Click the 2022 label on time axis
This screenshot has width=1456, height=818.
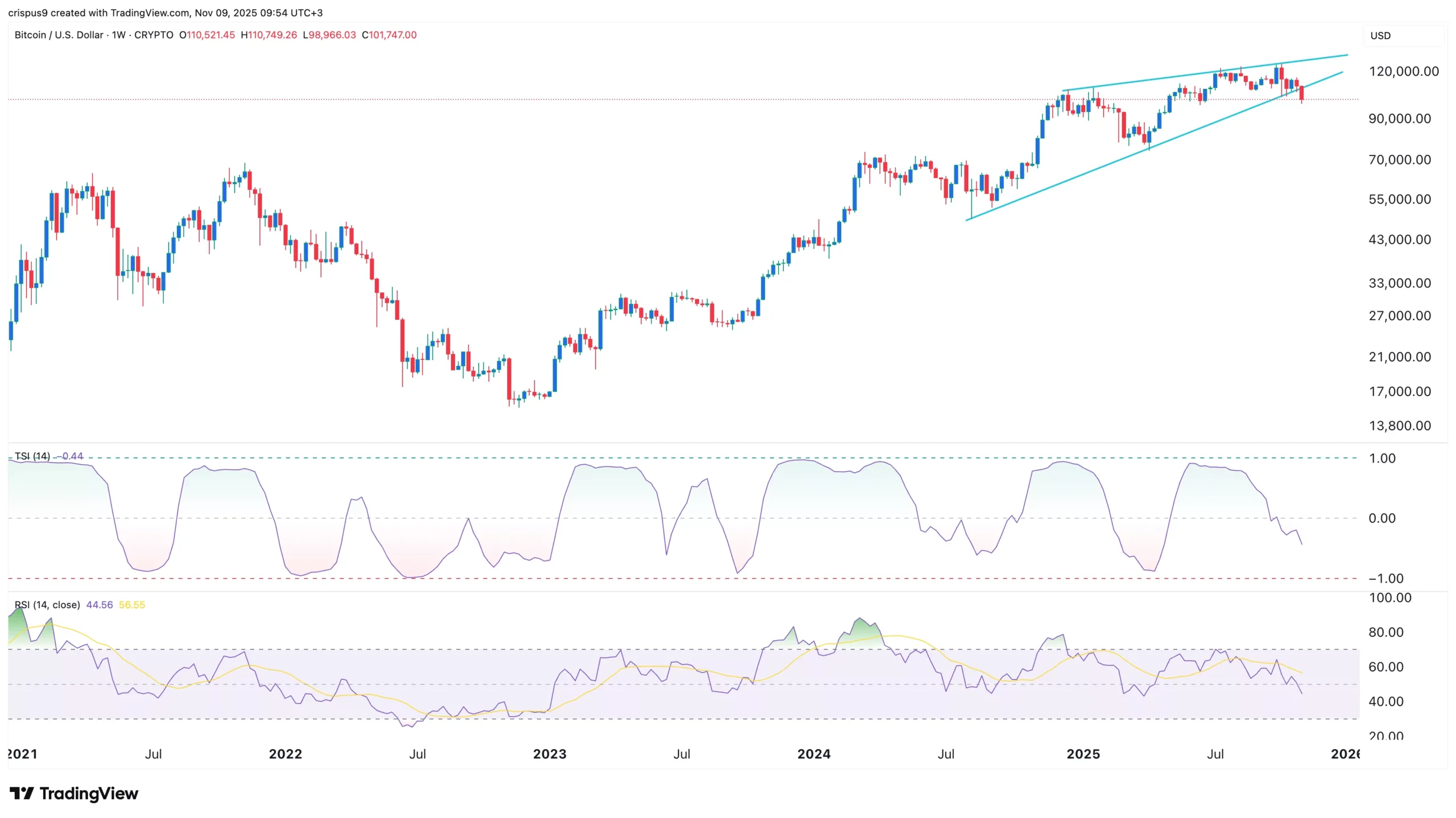pyautogui.click(x=285, y=754)
